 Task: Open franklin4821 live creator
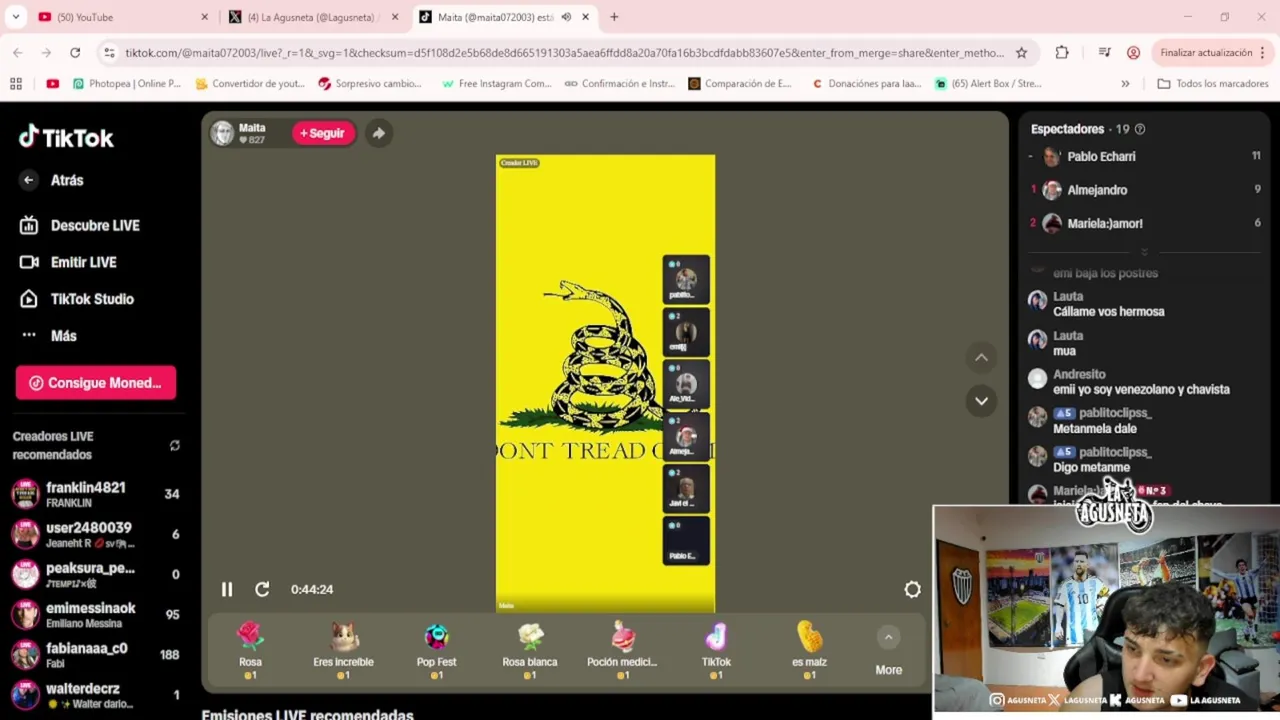tap(95, 494)
